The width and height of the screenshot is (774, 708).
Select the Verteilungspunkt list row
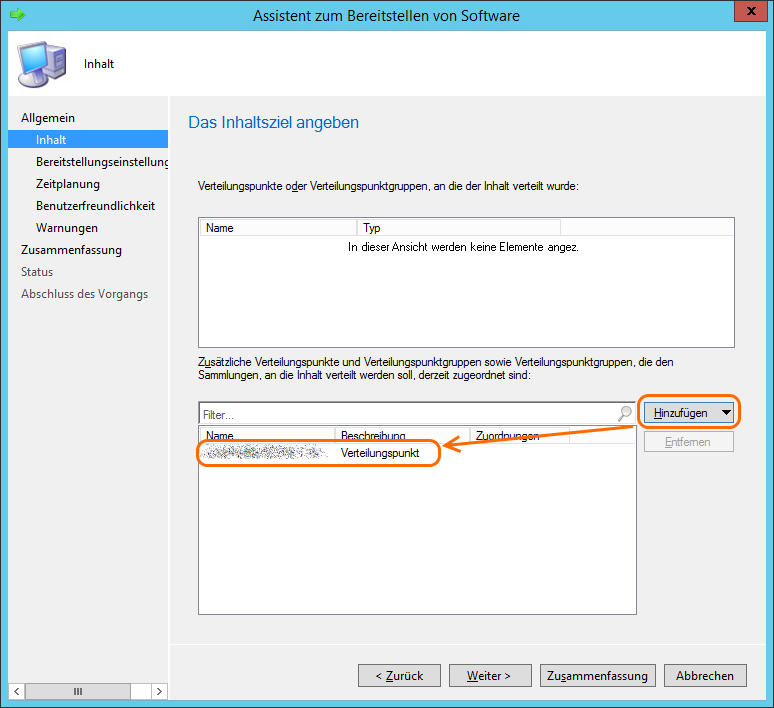320,453
